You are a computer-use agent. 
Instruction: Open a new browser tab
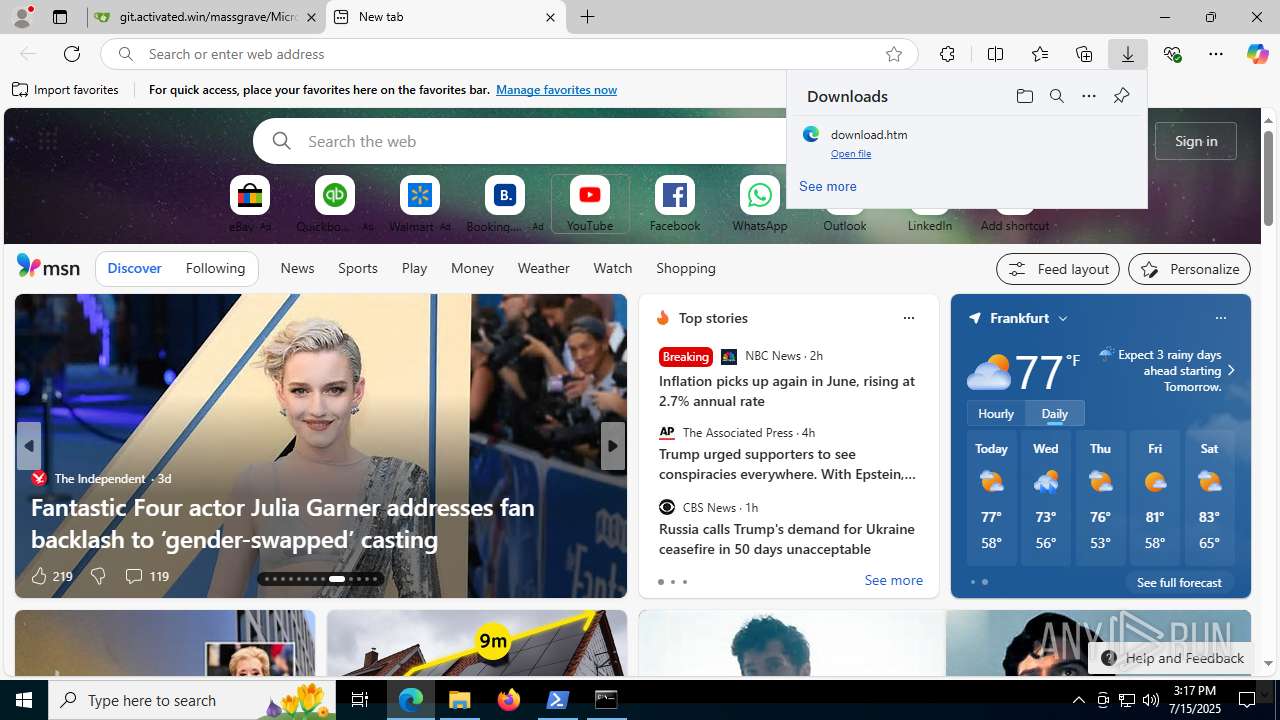coord(587,17)
